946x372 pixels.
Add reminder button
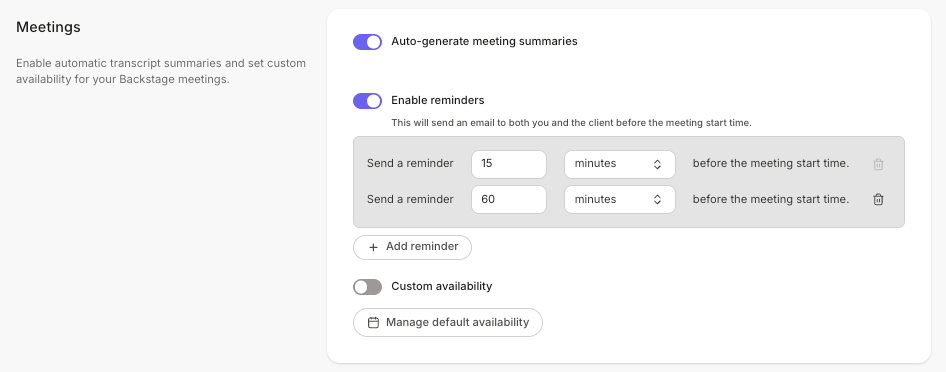[x=412, y=247]
